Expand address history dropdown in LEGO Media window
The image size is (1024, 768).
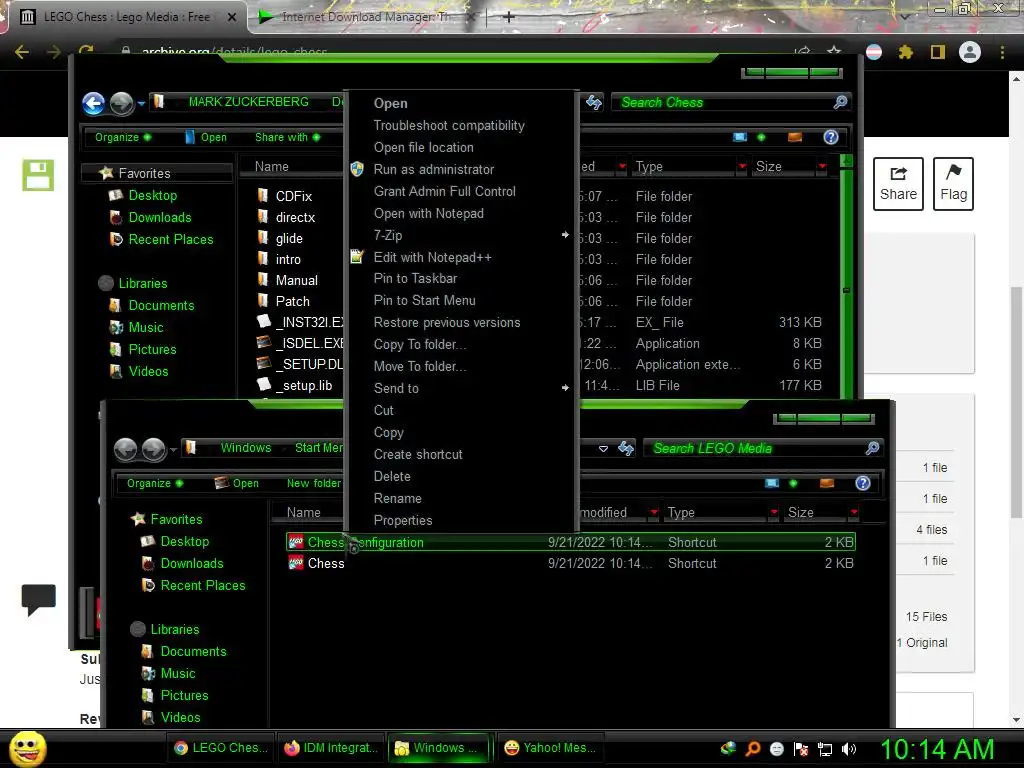(603, 449)
